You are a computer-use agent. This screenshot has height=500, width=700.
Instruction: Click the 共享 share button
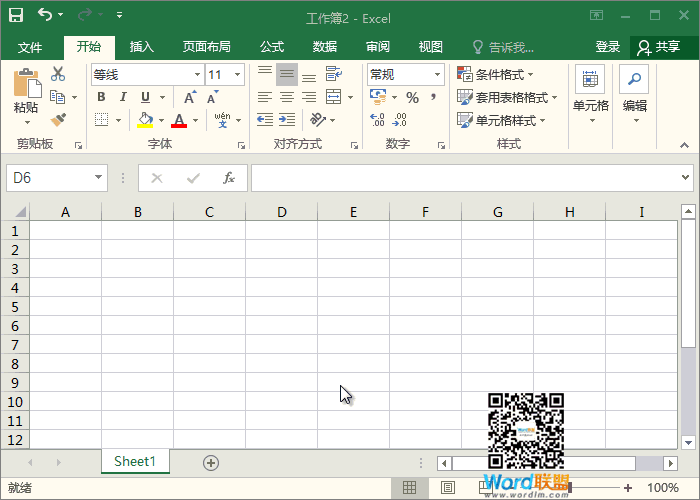pyautogui.click(x=659, y=47)
